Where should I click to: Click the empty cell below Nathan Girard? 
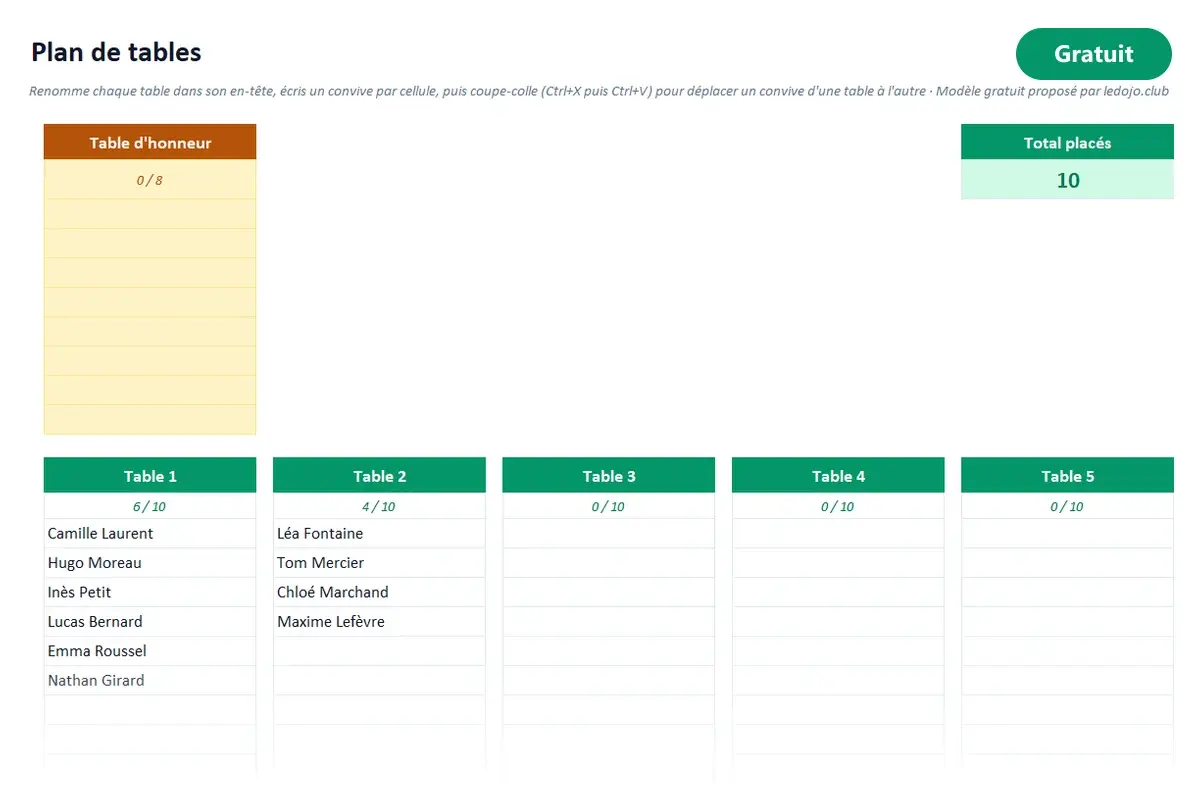(x=150, y=710)
